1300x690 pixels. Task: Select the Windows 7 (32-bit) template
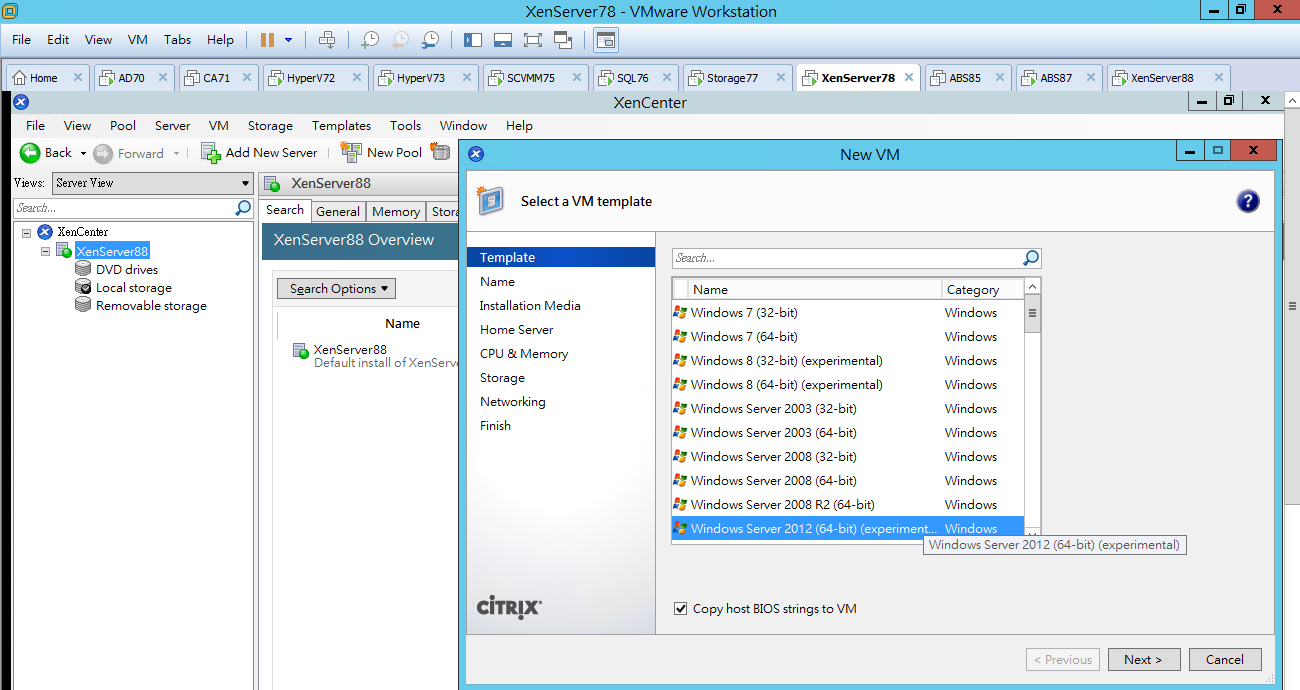pyautogui.click(x=848, y=313)
